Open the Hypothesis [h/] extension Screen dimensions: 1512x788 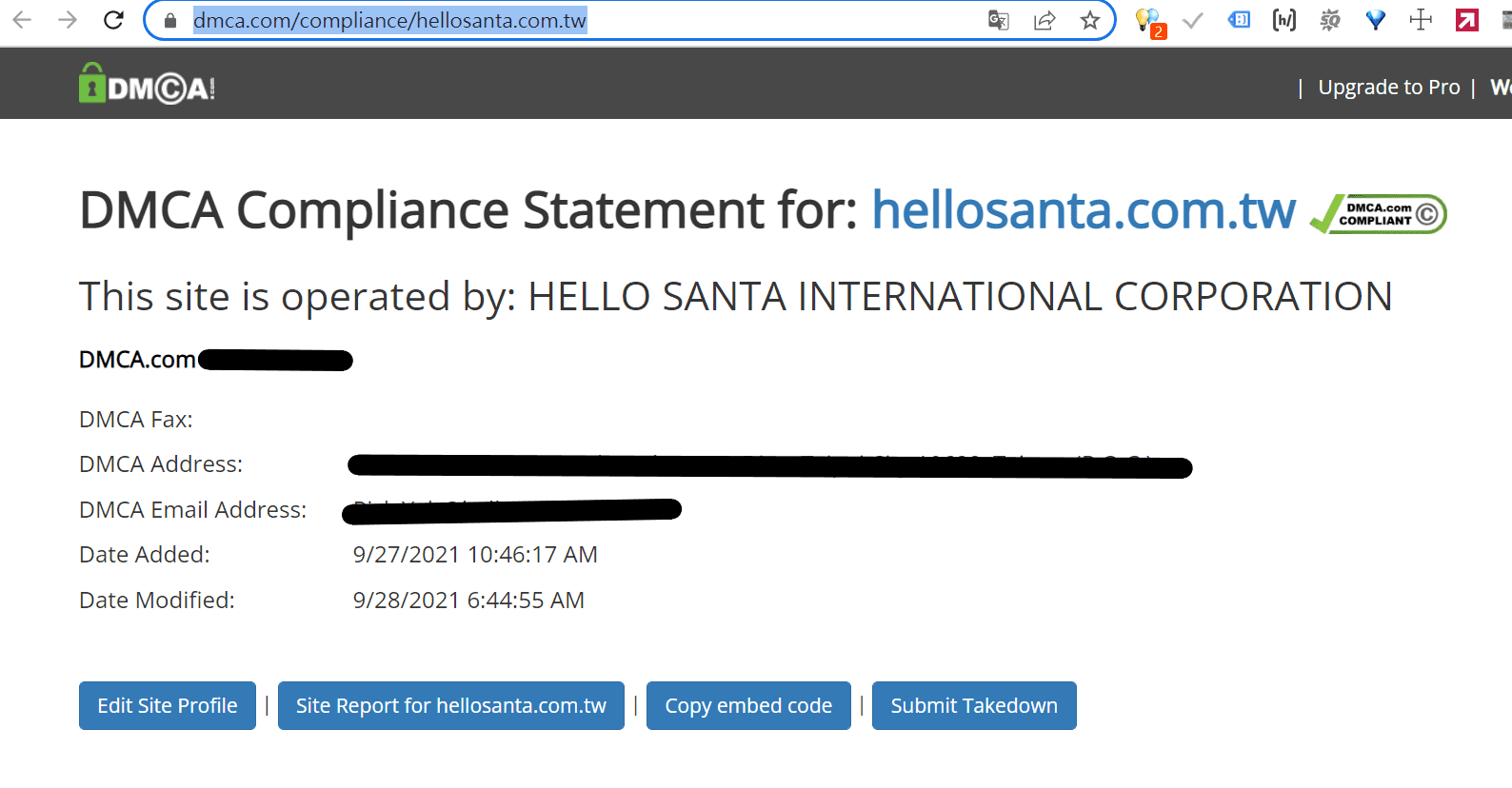point(1284,20)
